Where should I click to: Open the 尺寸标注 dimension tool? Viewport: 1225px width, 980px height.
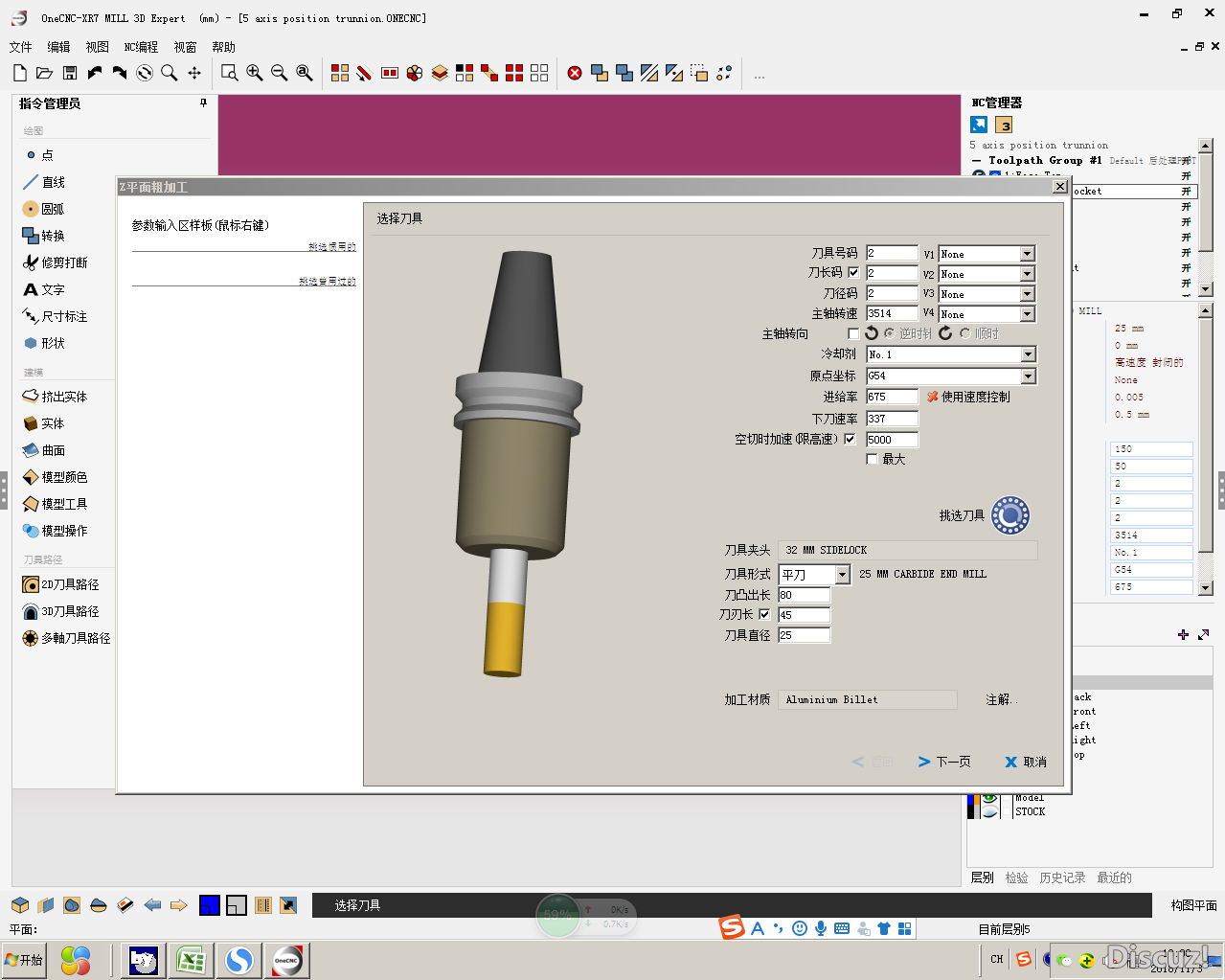point(55,316)
